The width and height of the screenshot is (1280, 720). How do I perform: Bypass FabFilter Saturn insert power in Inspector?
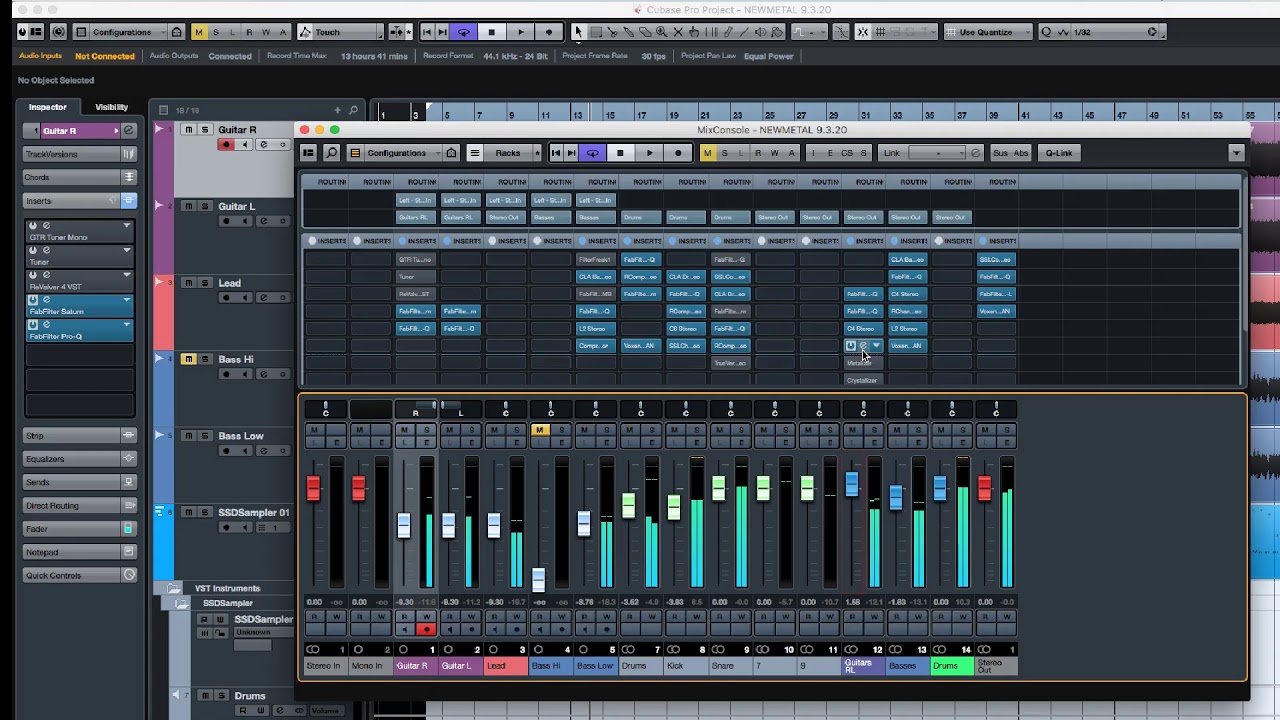tap(33, 300)
